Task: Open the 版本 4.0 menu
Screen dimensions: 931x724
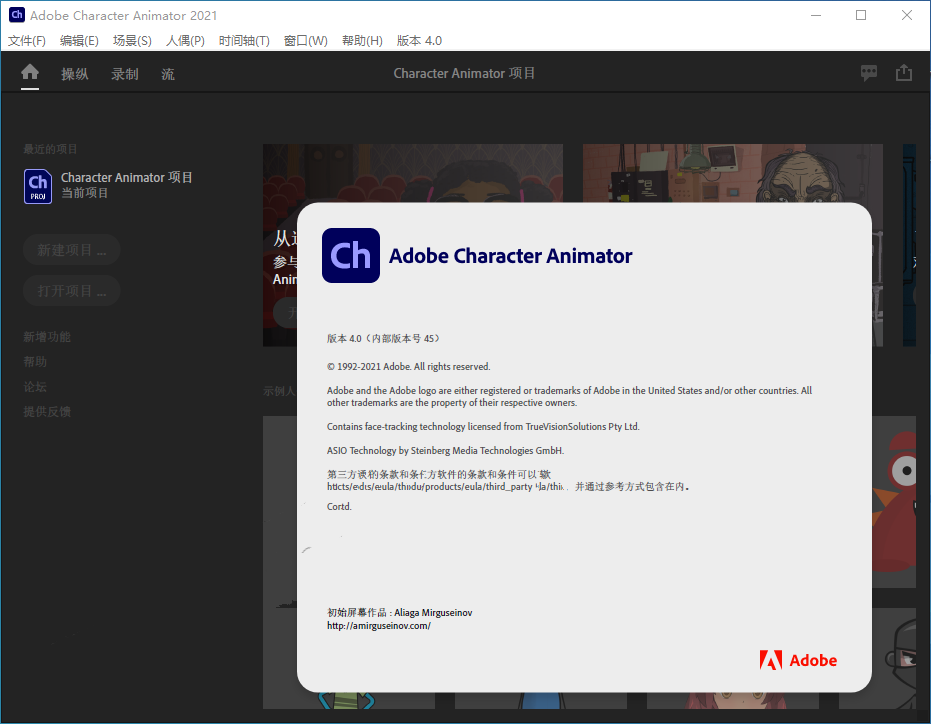Action: [419, 40]
